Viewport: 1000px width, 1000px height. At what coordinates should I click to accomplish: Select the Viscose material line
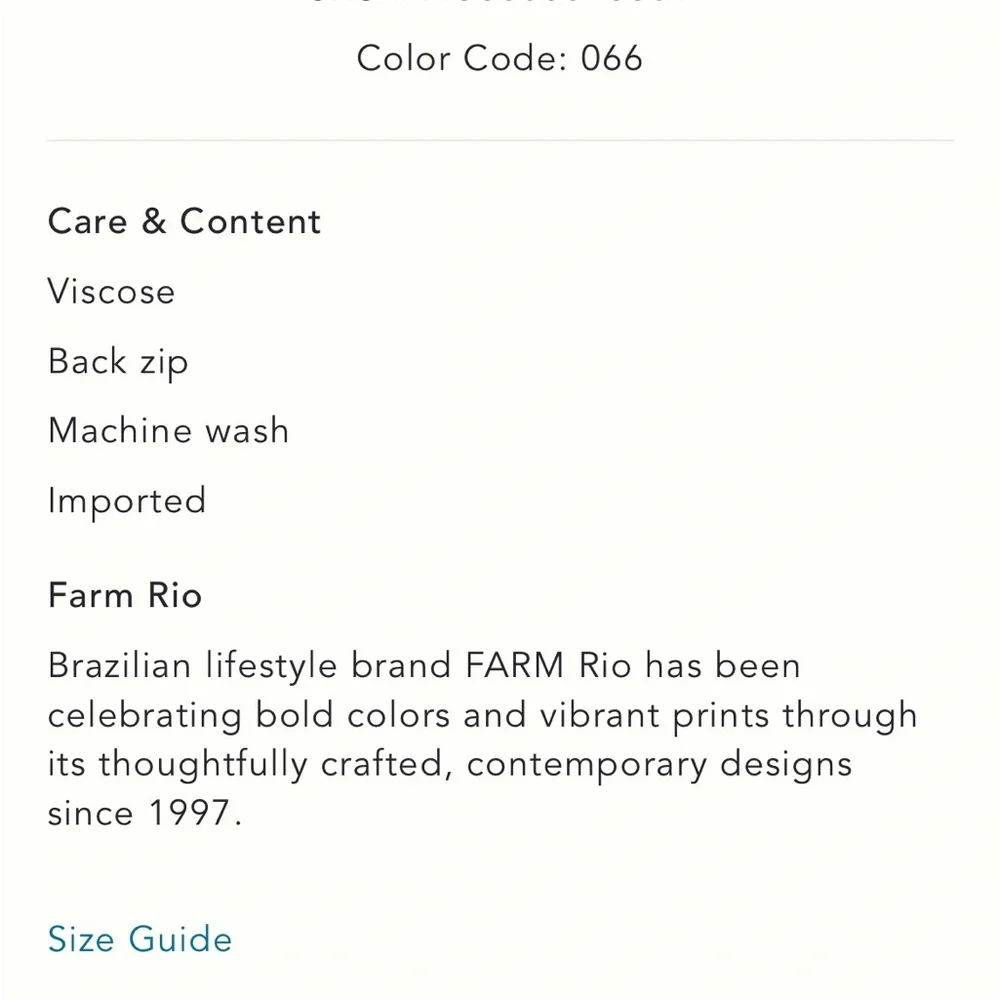coord(111,291)
